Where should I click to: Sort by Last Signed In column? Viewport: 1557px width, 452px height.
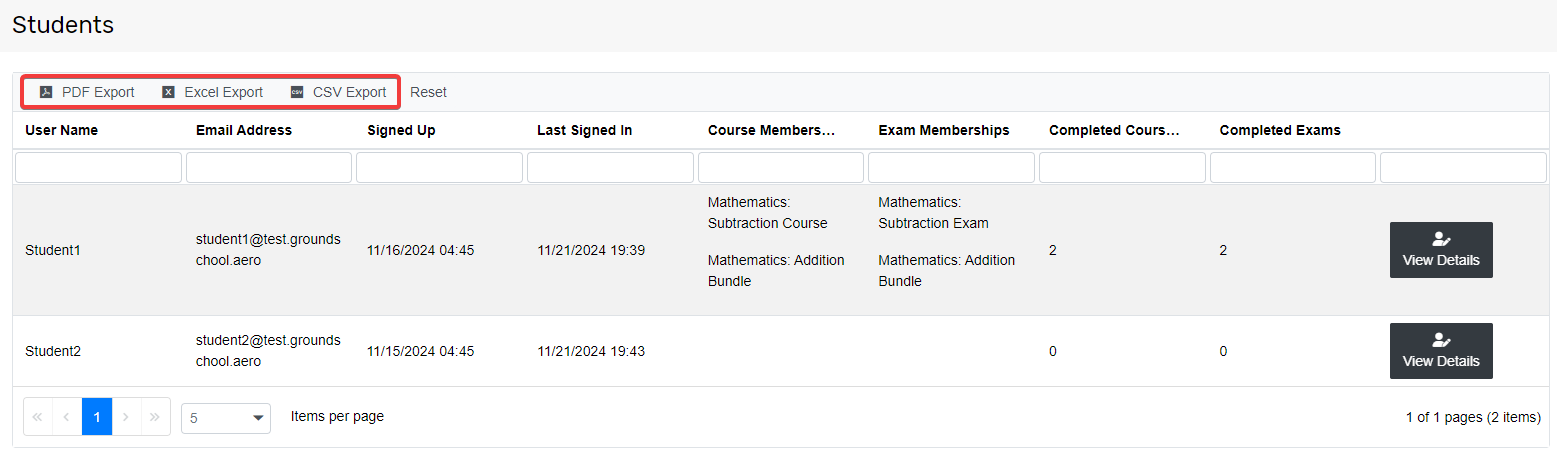click(x=584, y=130)
